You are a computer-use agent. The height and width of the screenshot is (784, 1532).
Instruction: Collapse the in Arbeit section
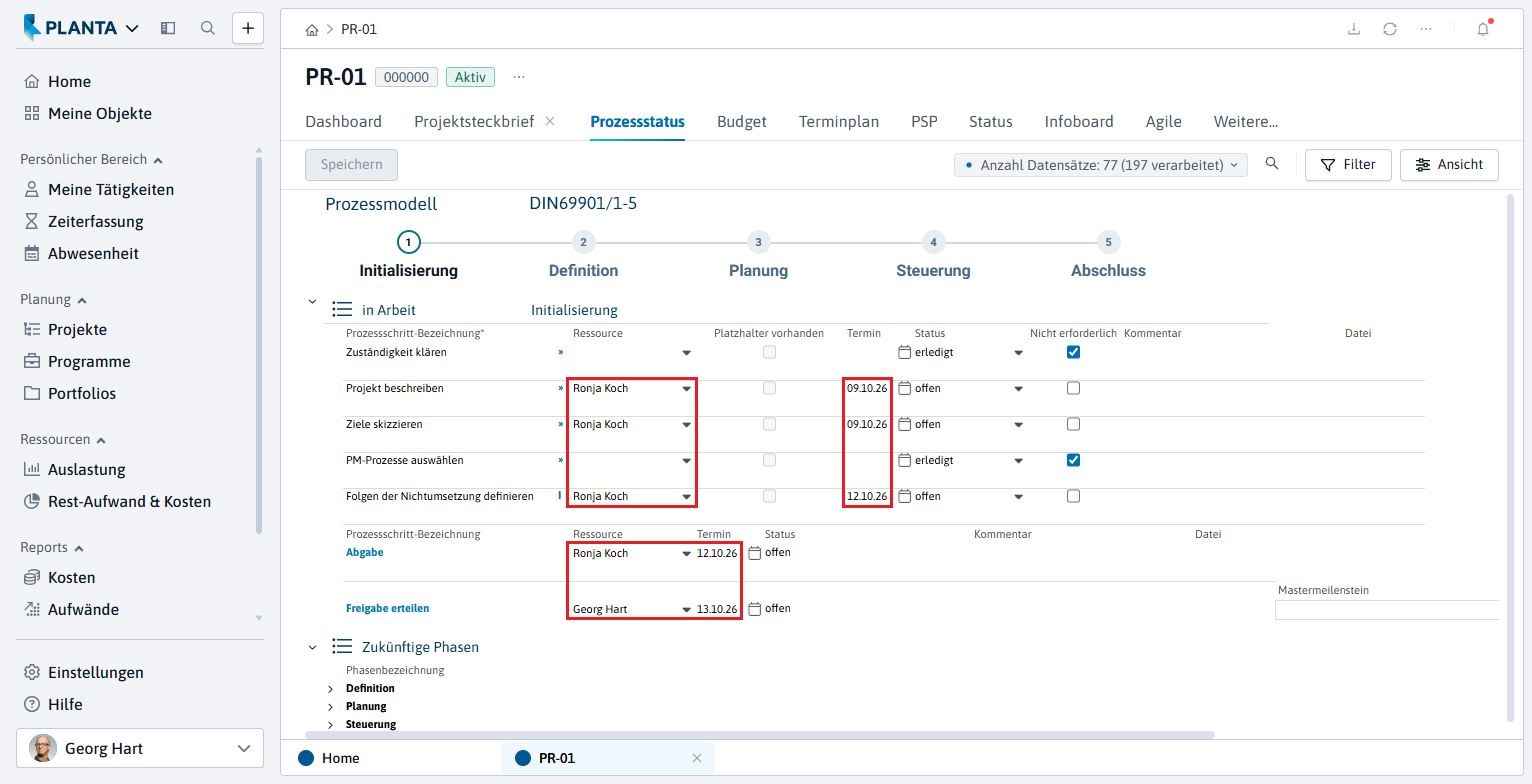pos(312,302)
